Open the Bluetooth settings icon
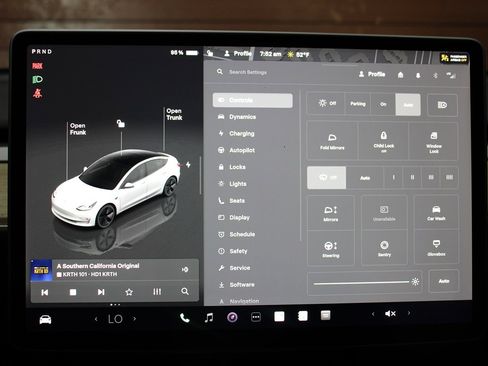 (x=435, y=76)
